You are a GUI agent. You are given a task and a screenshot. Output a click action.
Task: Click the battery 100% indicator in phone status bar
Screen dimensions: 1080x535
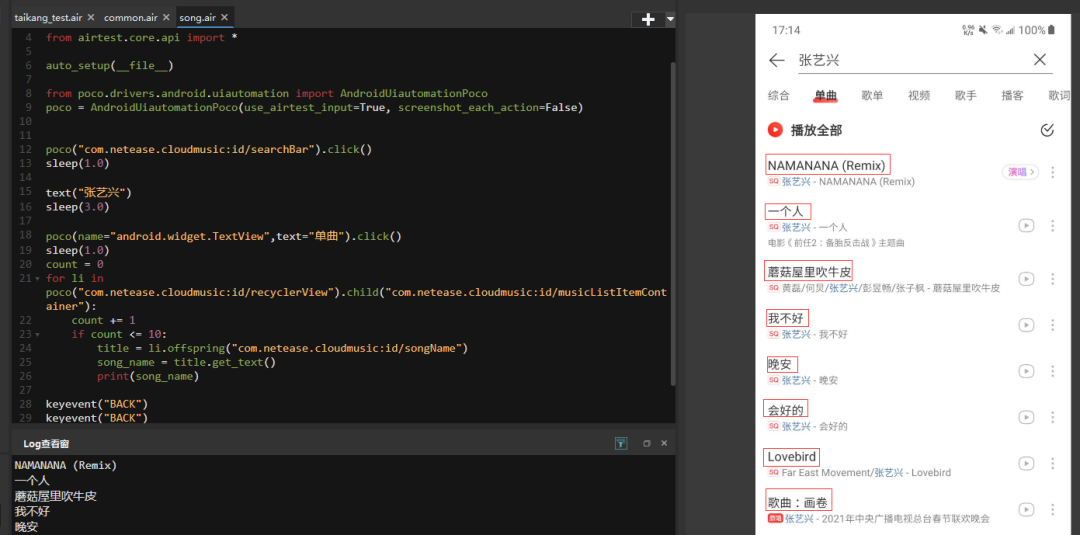(x=1037, y=30)
